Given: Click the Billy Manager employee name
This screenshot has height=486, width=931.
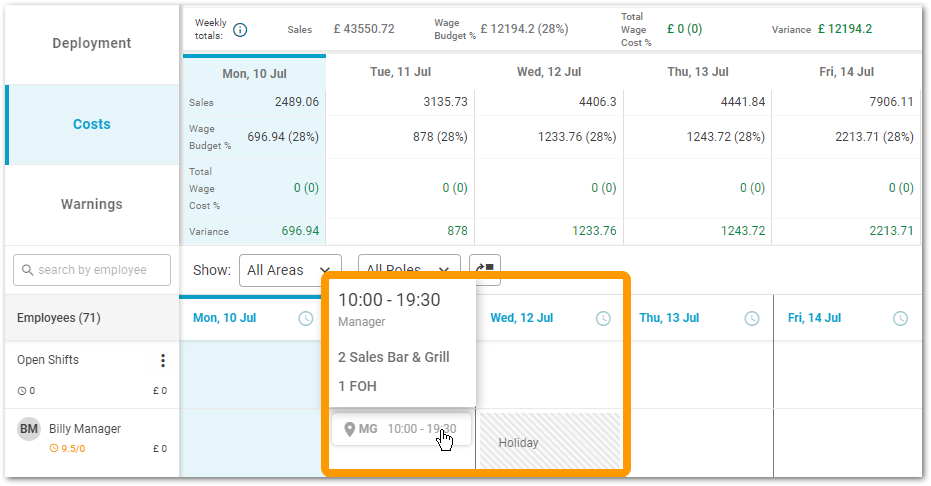Looking at the screenshot, I should pos(85,429).
